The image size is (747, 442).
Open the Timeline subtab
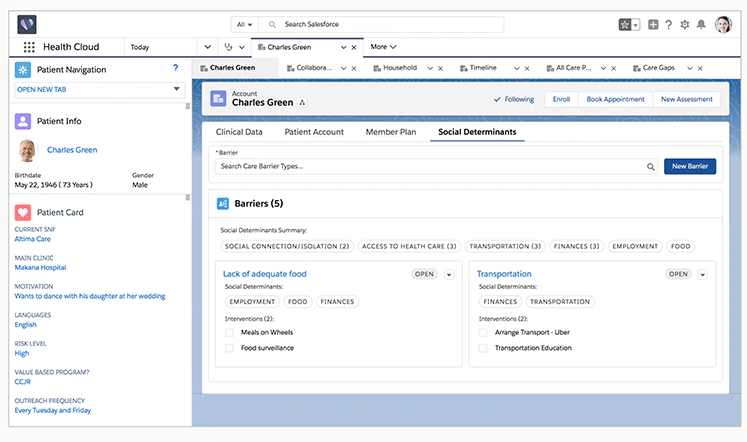[483, 68]
